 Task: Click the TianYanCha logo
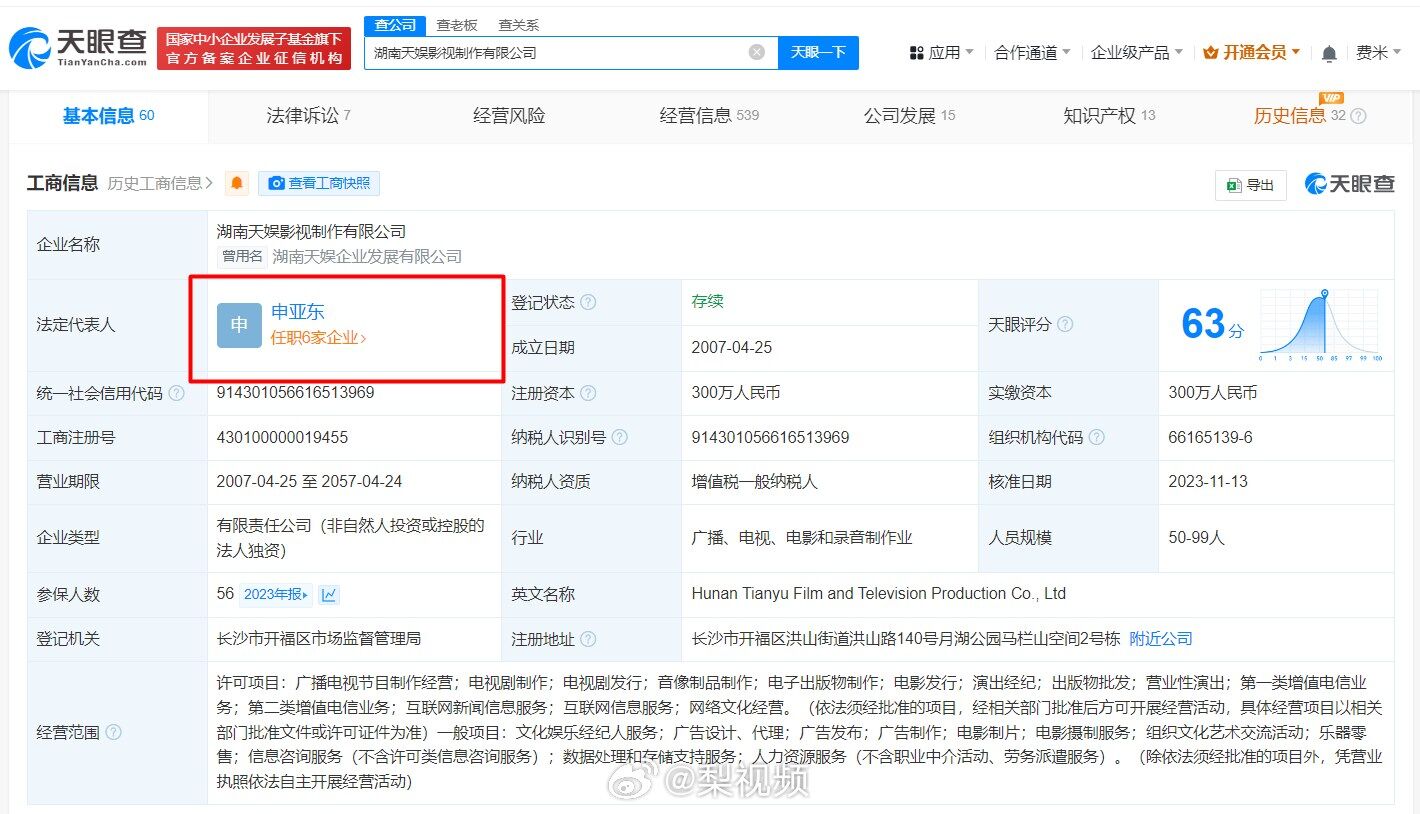[78, 48]
